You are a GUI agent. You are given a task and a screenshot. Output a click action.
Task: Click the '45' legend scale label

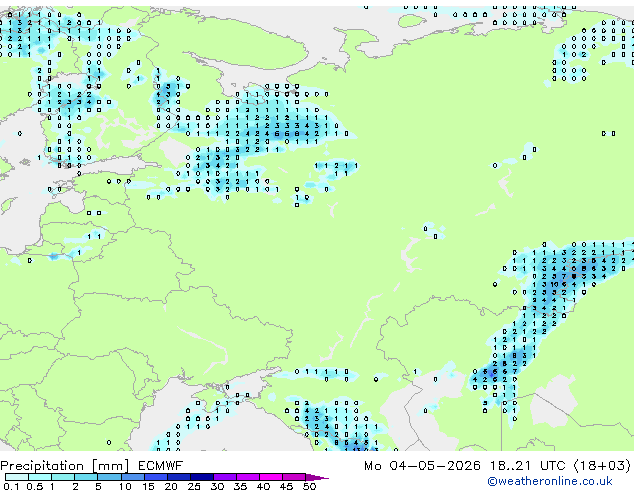pyautogui.click(x=287, y=486)
